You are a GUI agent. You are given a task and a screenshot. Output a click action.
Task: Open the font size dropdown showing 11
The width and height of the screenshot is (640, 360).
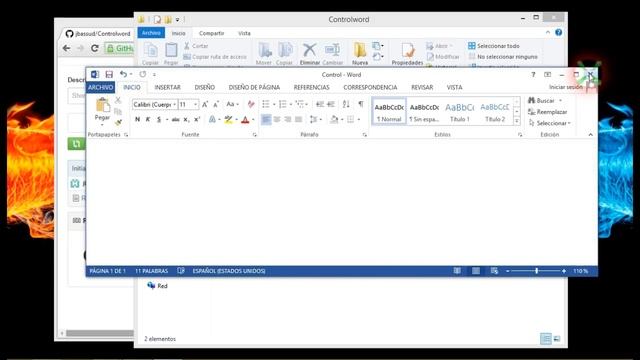196,105
